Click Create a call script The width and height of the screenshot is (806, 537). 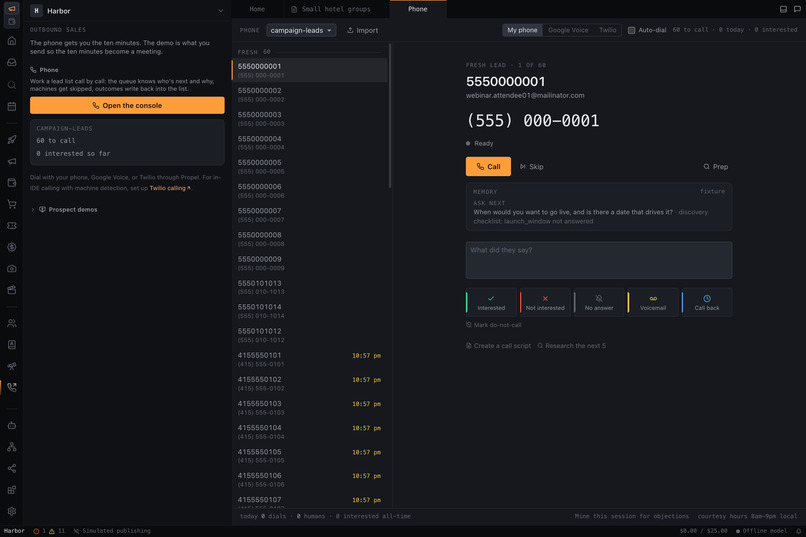[499, 346]
